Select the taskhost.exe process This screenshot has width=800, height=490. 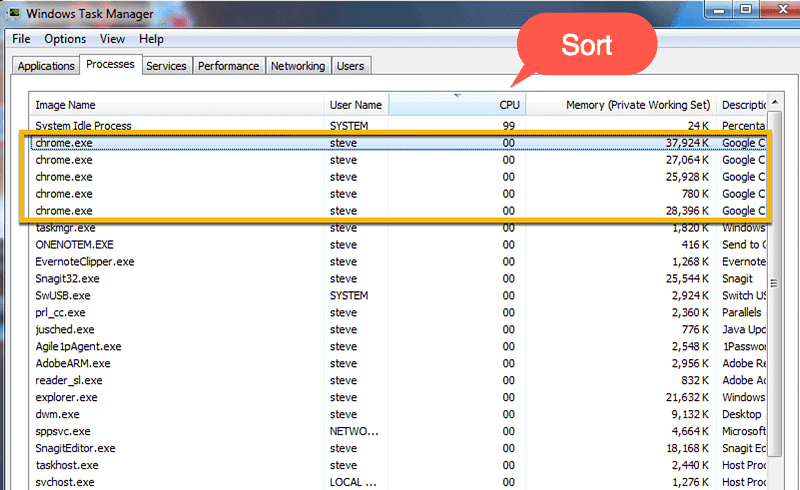(x=398, y=465)
